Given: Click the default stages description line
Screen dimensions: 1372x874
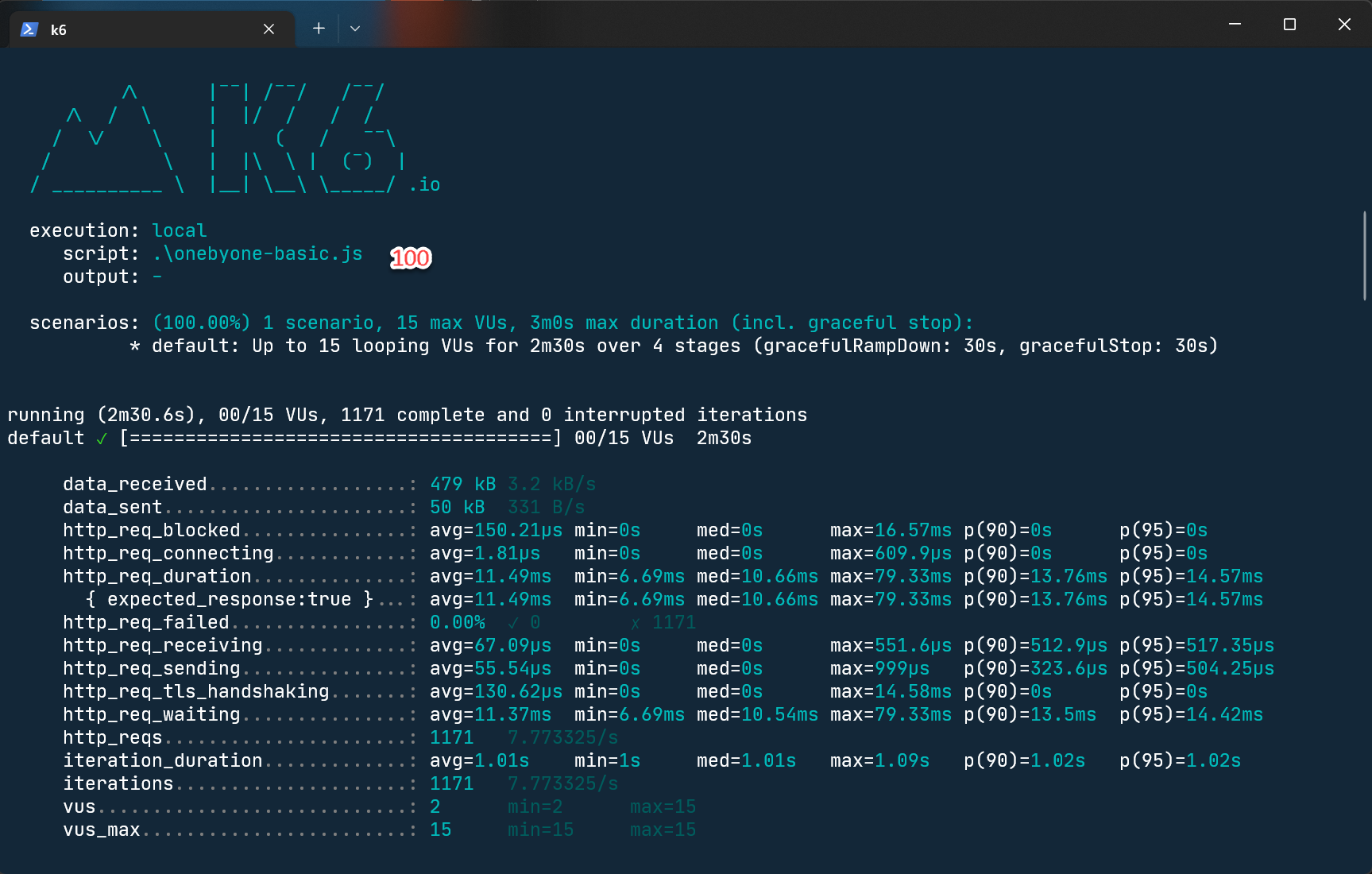Looking at the screenshot, I should pos(674,346).
